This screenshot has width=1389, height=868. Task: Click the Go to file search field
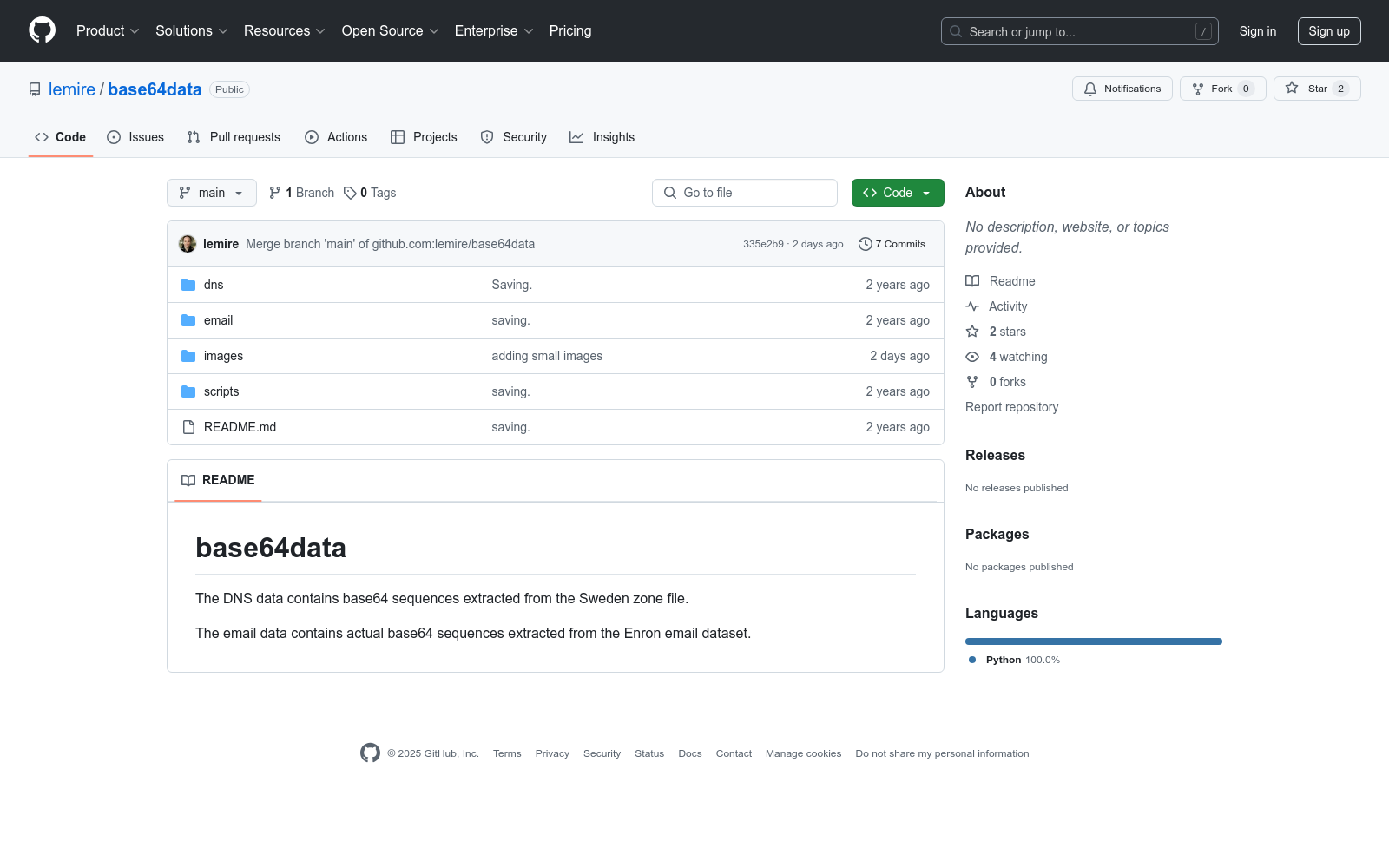click(x=745, y=193)
